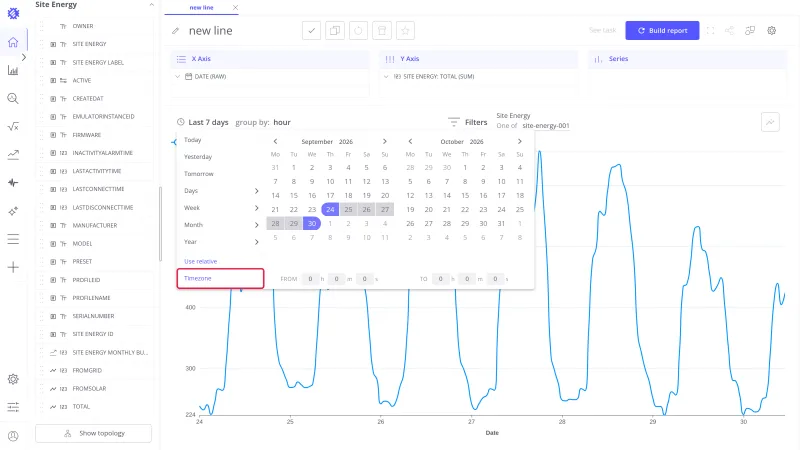The image size is (800, 450).
Task: Click the TO minutes input field
Action: pyautogui.click(x=467, y=279)
